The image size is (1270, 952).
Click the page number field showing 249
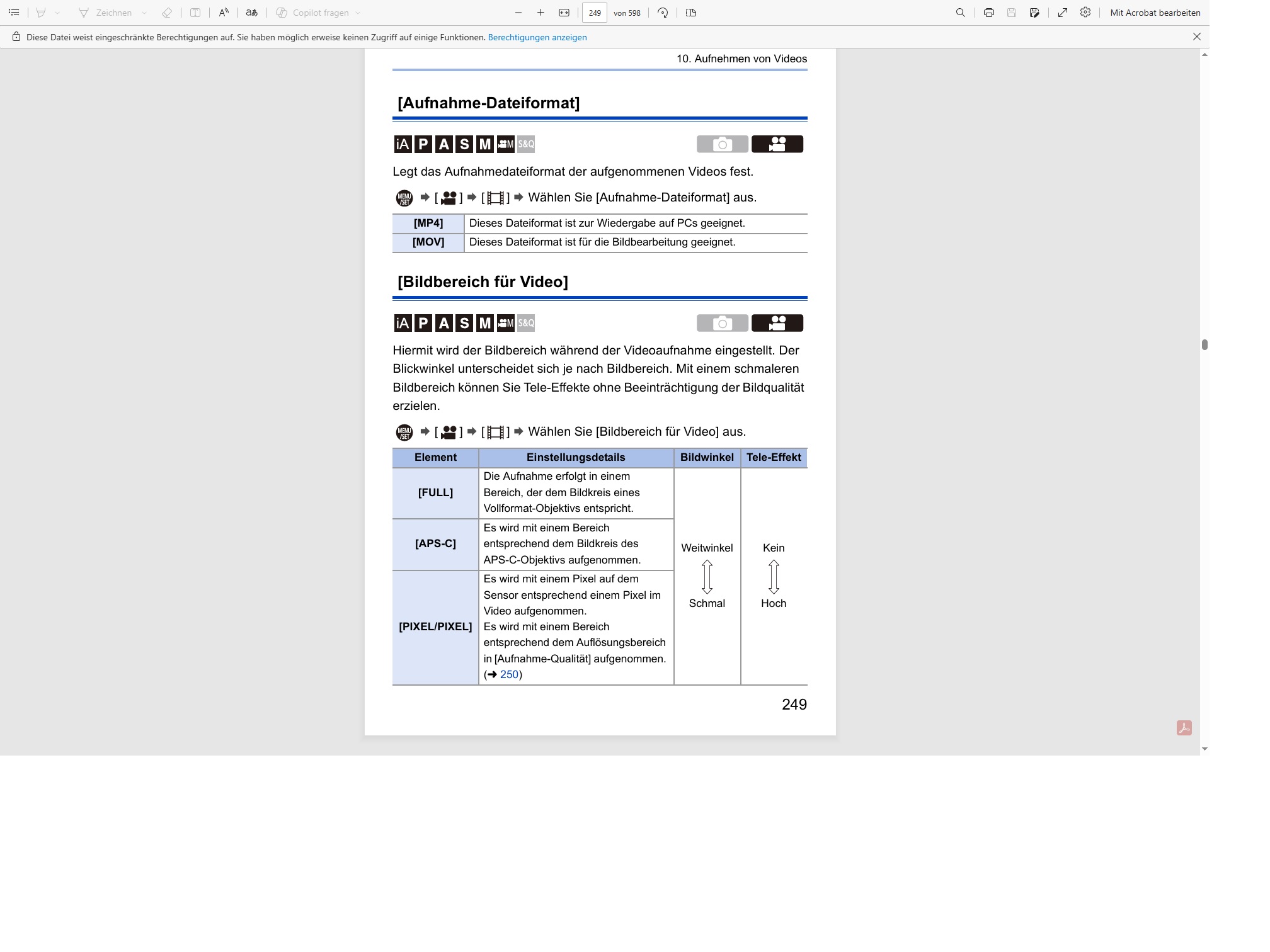click(x=595, y=13)
